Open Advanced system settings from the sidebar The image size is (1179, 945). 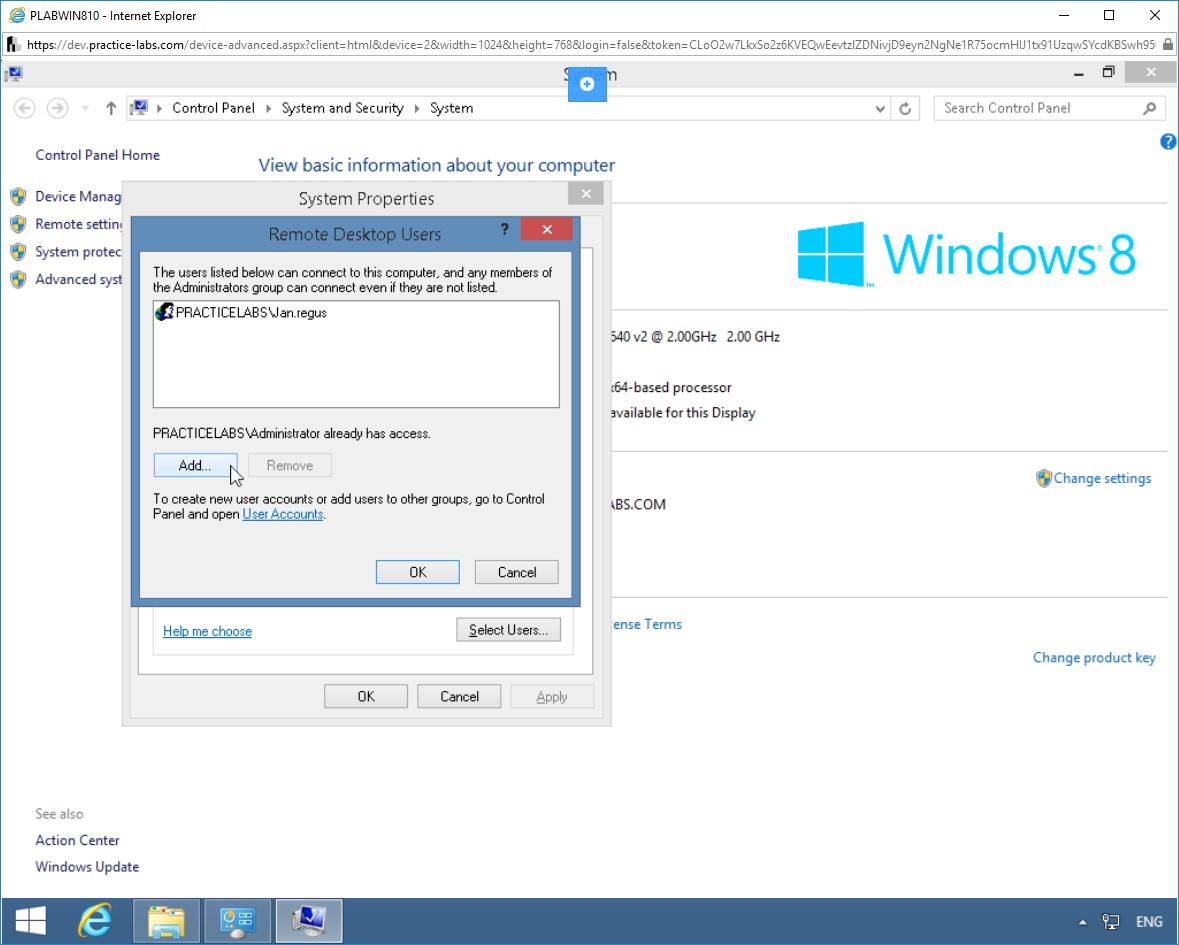click(x=78, y=280)
